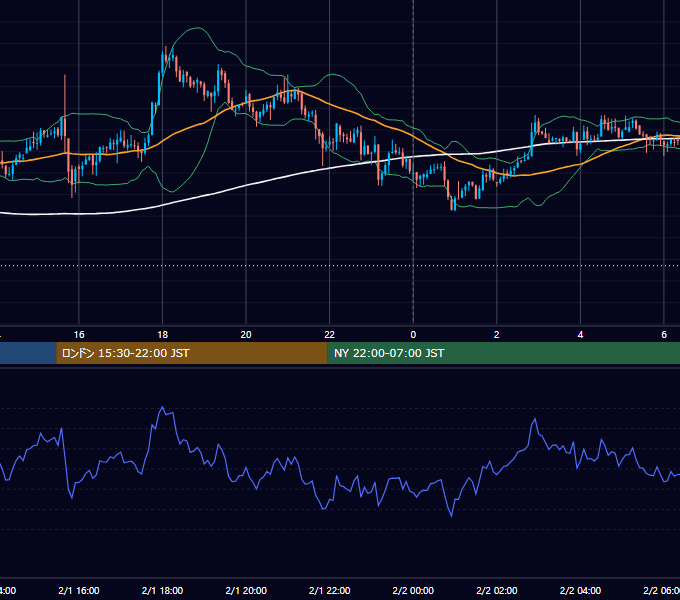Viewport: 680px width, 600px height.
Task: Click the 2/2 02:00 label on indicator axis
Action: coord(497,590)
